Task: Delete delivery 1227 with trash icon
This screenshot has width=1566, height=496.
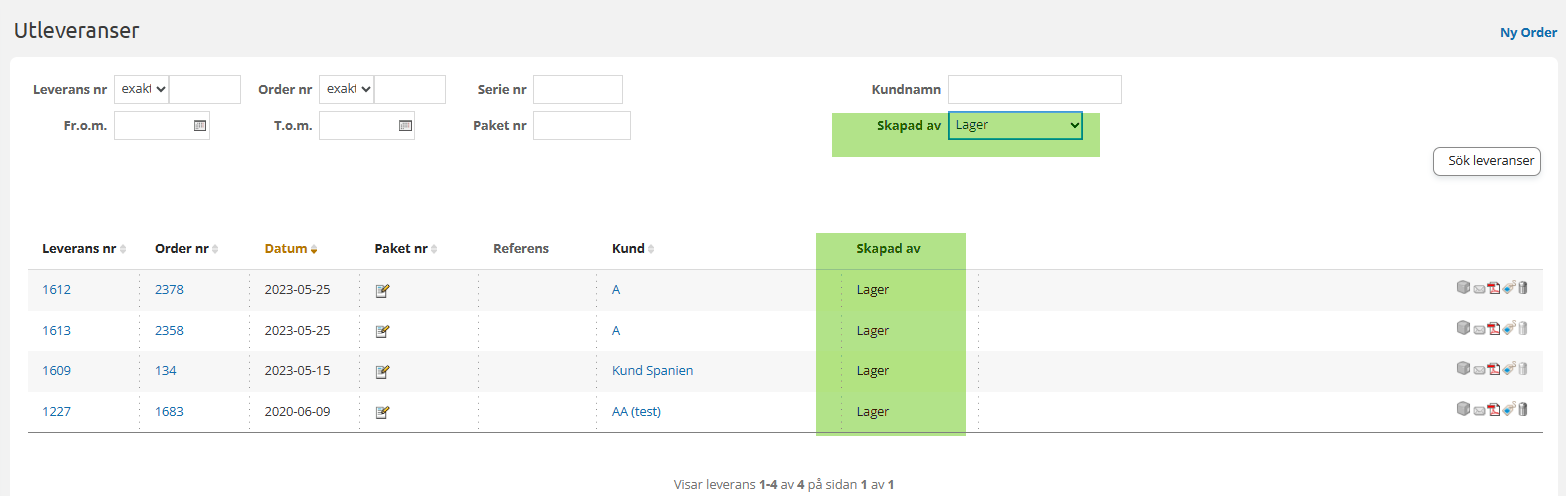Action: (1523, 409)
